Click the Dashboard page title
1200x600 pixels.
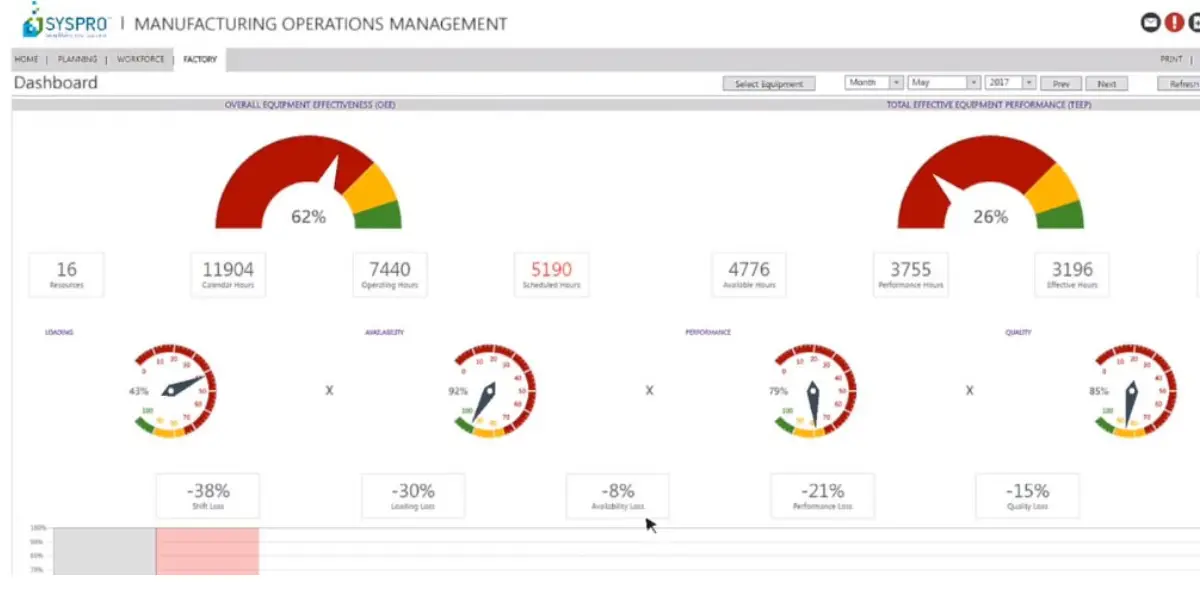click(56, 83)
